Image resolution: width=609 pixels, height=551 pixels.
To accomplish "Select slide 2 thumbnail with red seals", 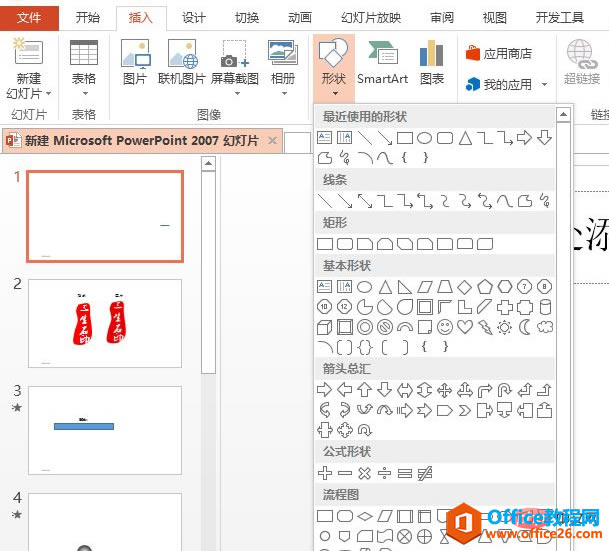I will click(105, 323).
